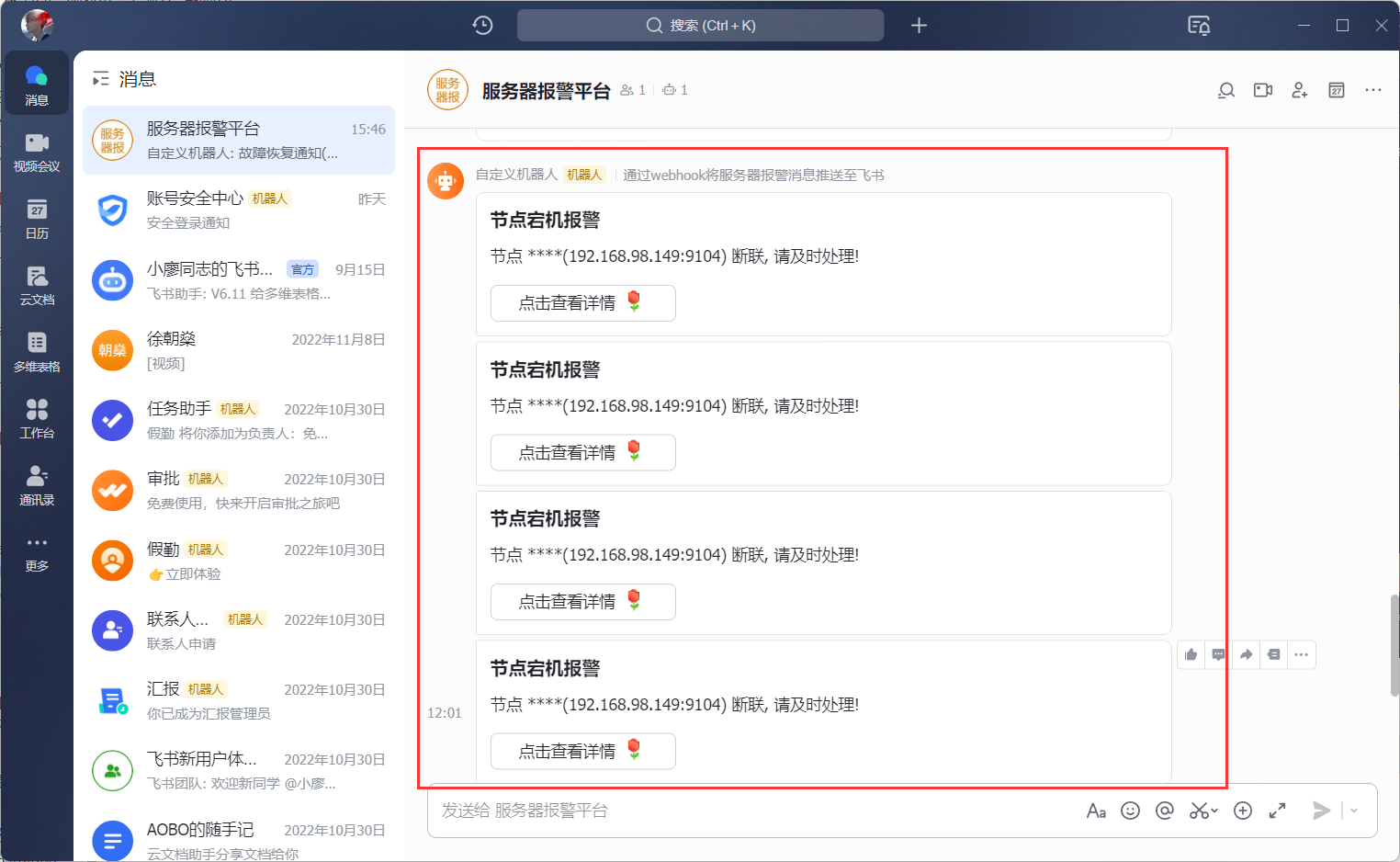Expand the message input editor
Viewport: 1400px width, 862px height.
coord(1277,811)
